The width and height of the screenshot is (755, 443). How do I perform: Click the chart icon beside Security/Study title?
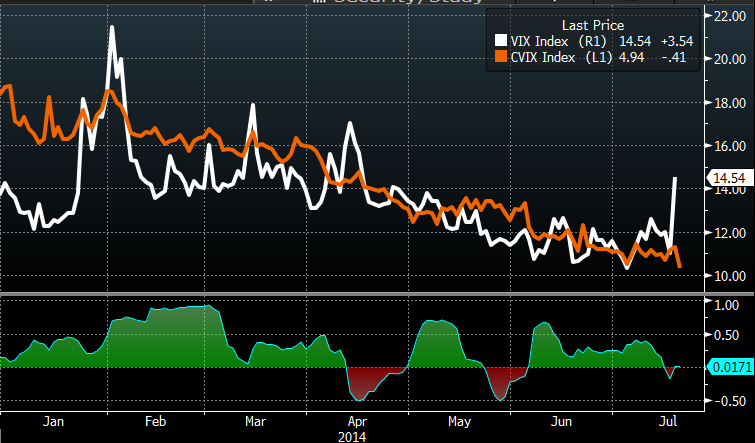coord(321,4)
